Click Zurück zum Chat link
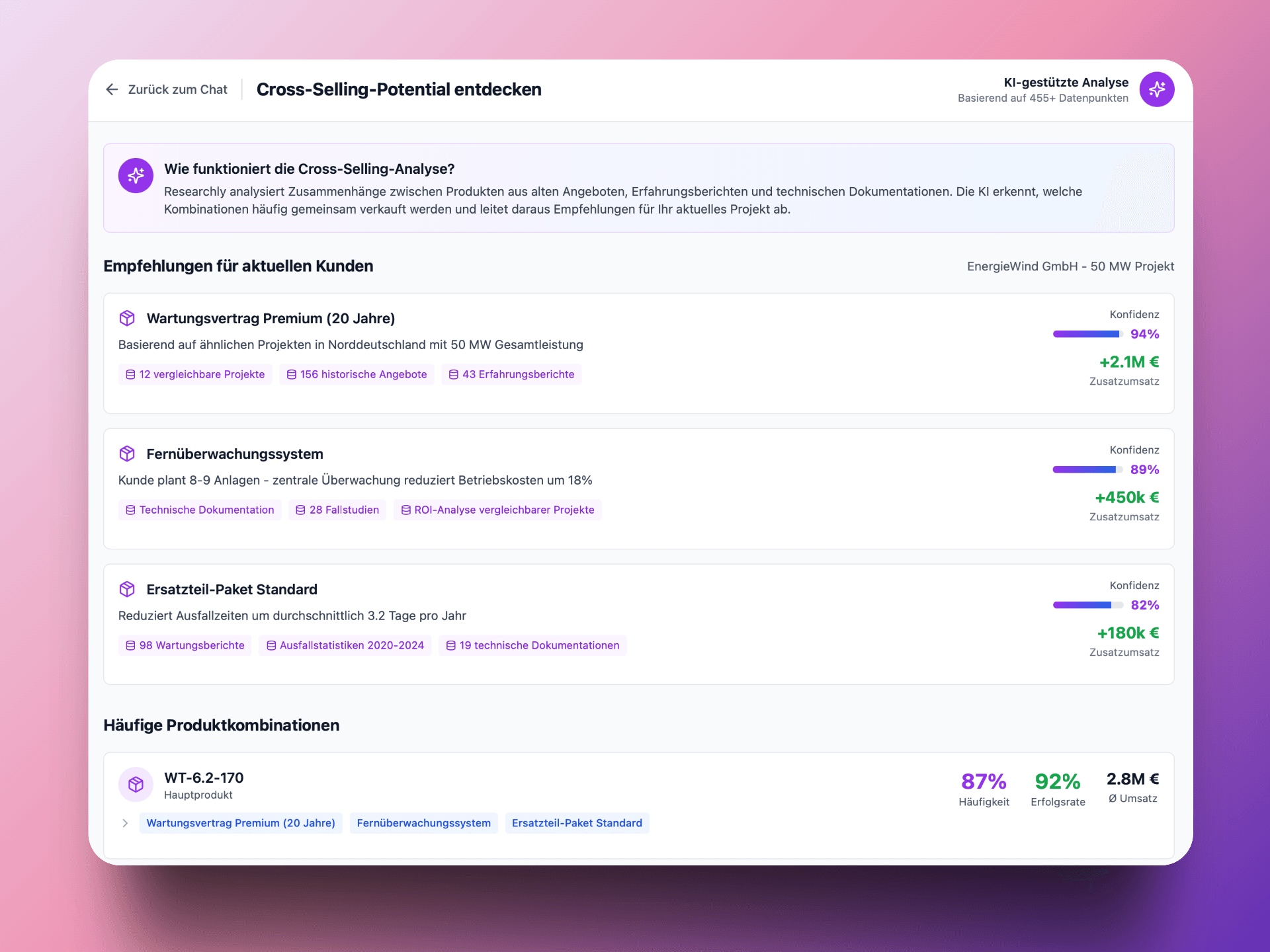Screen dimensions: 1270x952 tap(177, 89)
